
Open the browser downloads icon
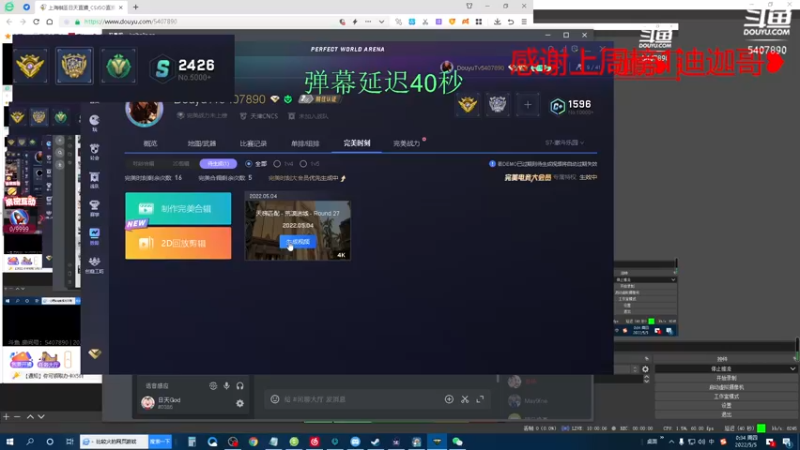497,21
